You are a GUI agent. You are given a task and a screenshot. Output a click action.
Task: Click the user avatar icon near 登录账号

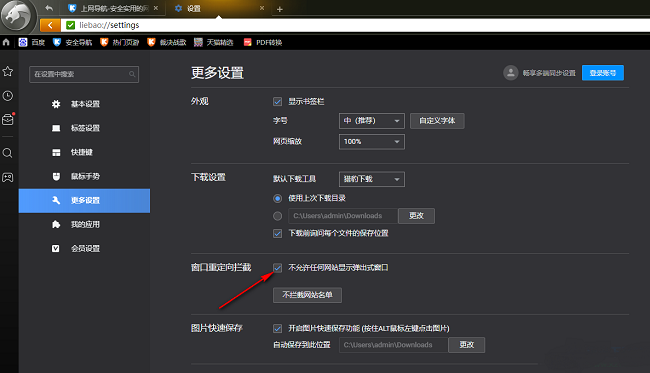coord(511,73)
